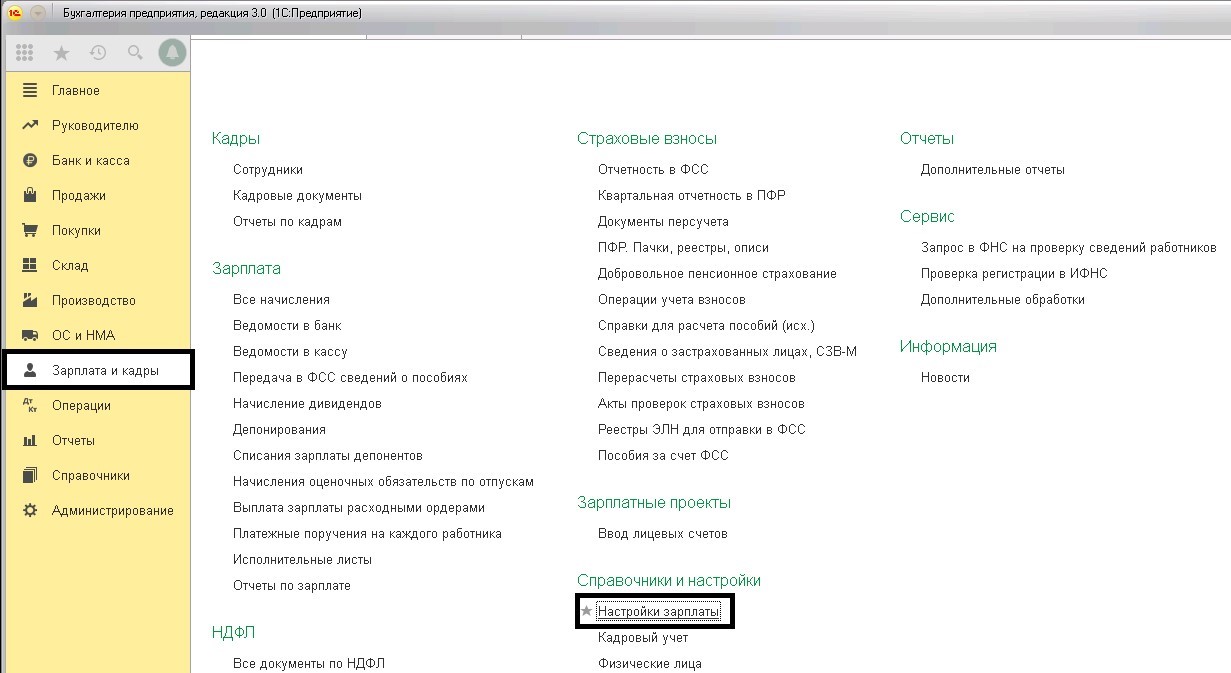Click the ОС и НМА truck icon
The width and height of the screenshot is (1231, 673).
pyautogui.click(x=30, y=336)
